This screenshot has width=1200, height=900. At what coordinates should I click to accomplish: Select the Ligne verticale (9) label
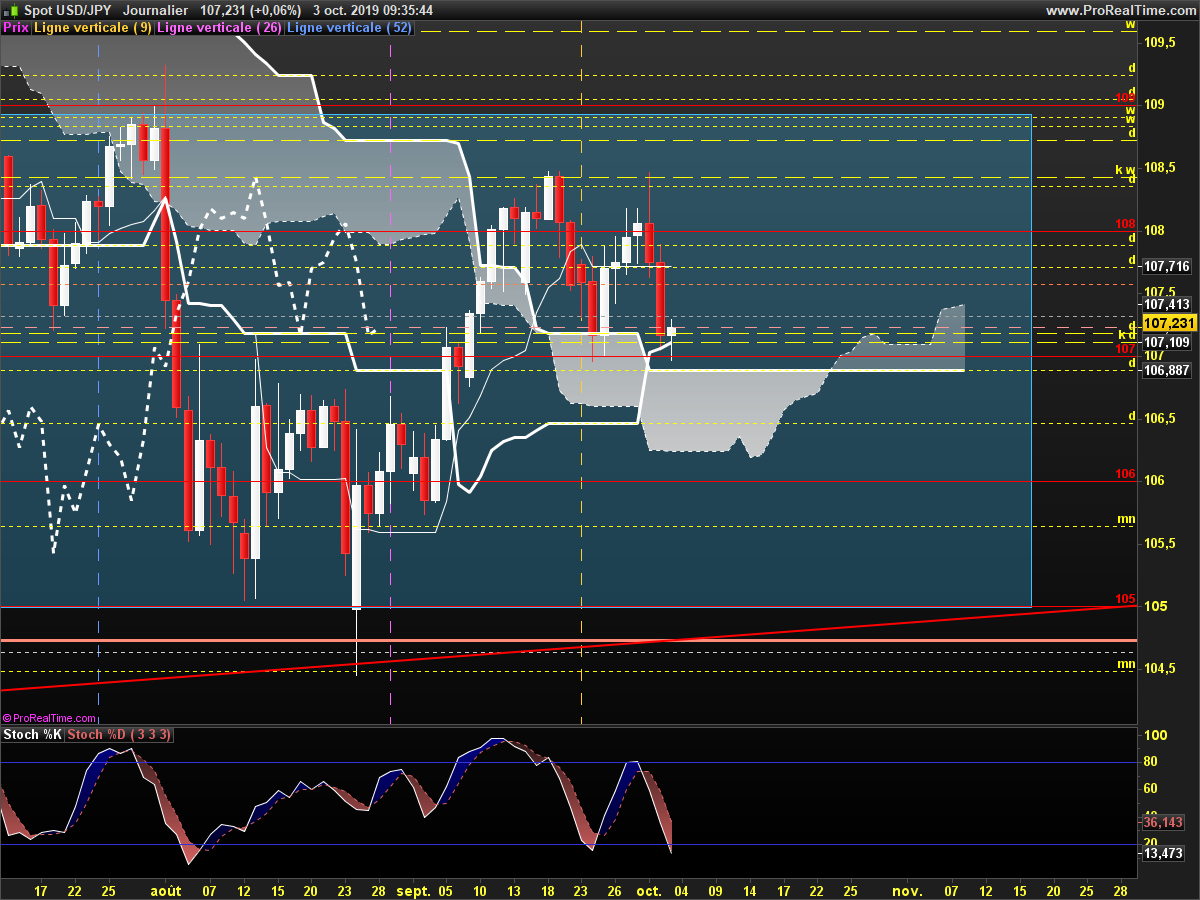pyautogui.click(x=93, y=28)
